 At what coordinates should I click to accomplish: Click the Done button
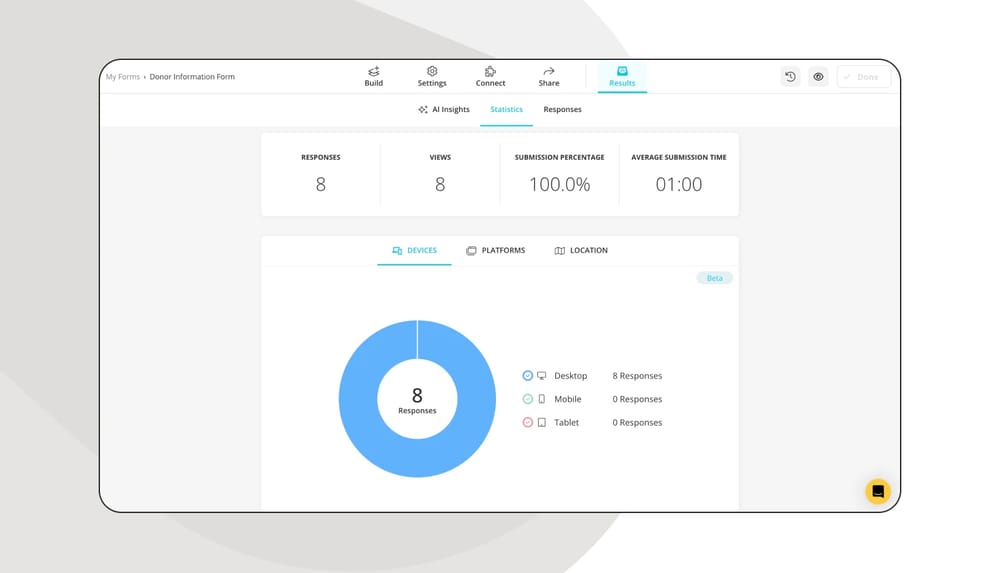click(x=863, y=77)
